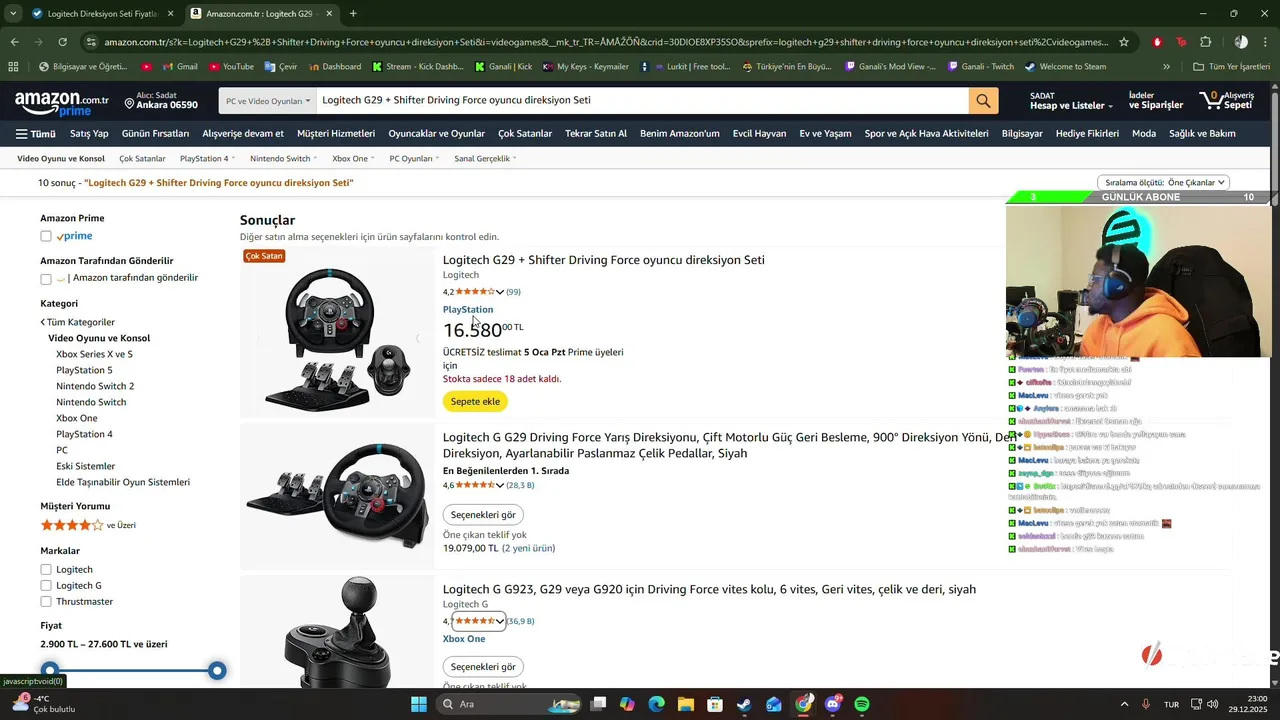Screen dimensions: 1280x720
Task: Click the taskbar volume speaker icon
Action: pyautogui.click(x=1211, y=704)
